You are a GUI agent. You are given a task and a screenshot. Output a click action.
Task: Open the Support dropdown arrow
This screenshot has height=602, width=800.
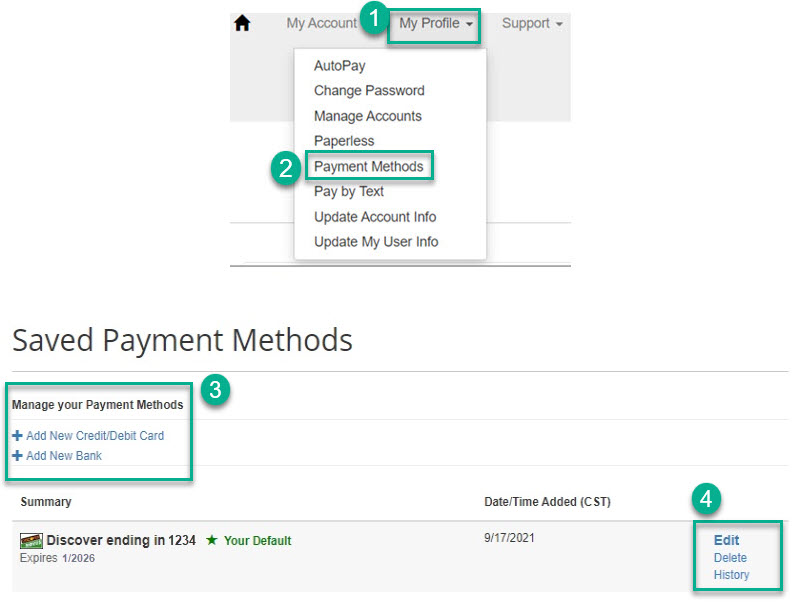point(560,22)
